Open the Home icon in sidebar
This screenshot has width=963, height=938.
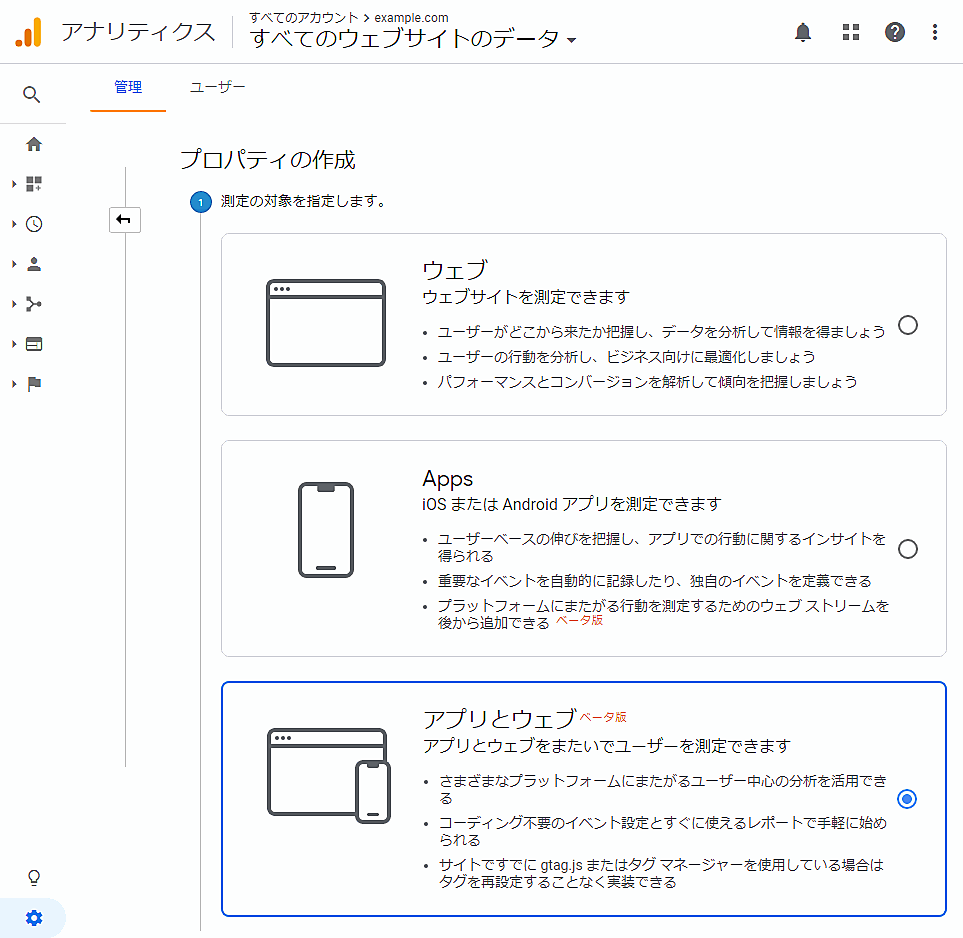(34, 144)
